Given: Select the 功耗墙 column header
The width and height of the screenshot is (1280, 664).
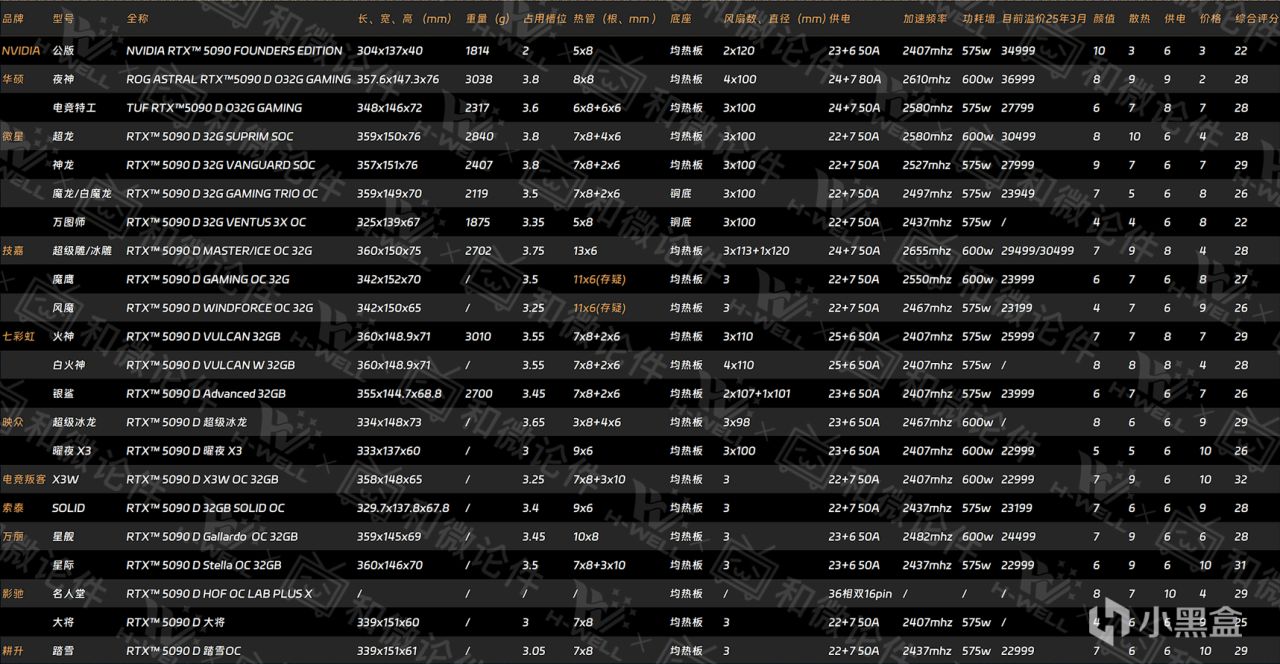Looking at the screenshot, I should [x=978, y=19].
